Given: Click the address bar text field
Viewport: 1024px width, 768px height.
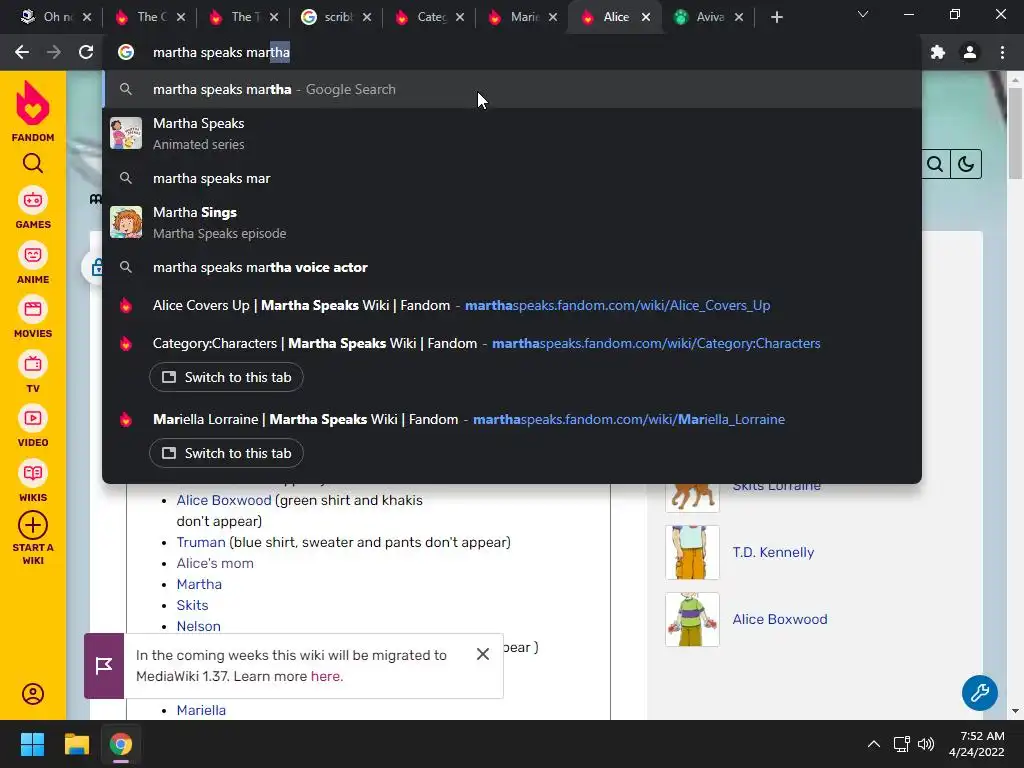Looking at the screenshot, I should point(513,52).
